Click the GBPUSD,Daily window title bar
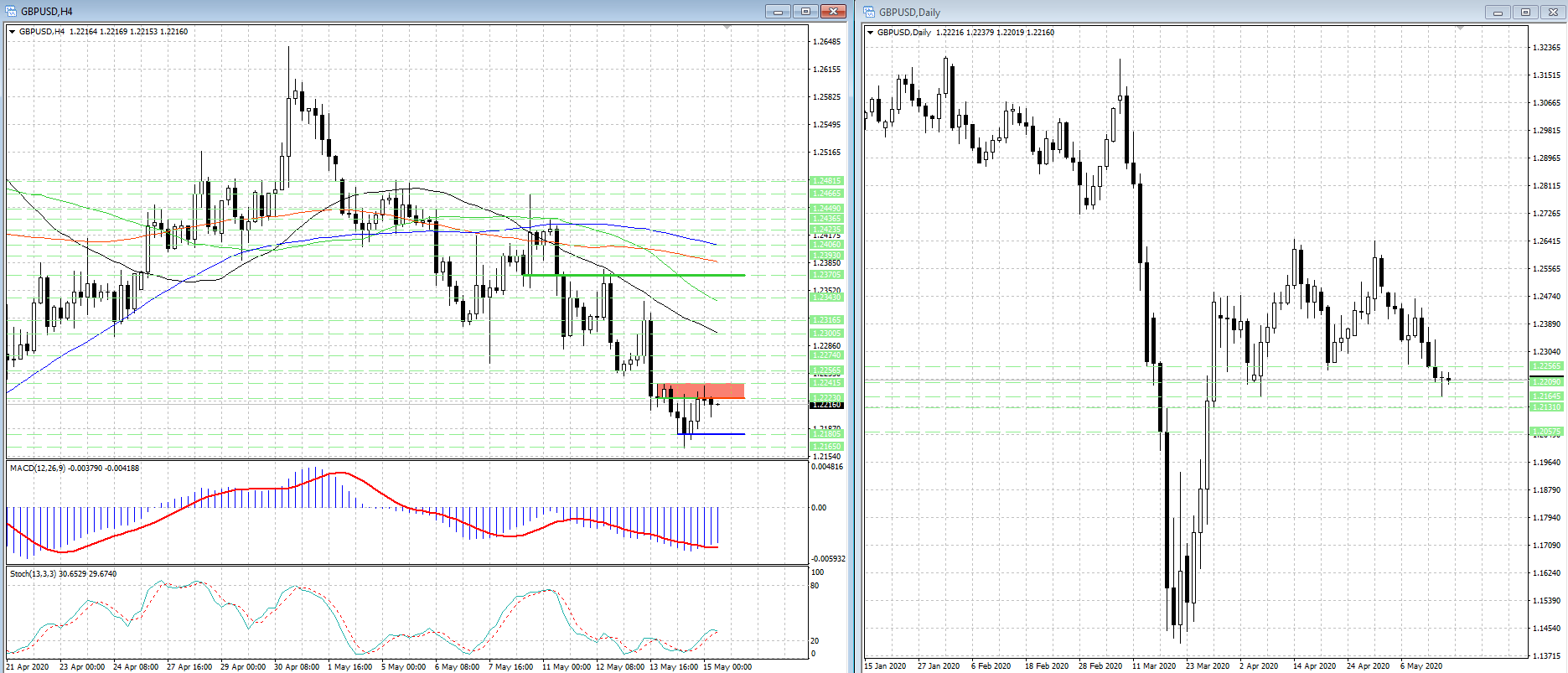 [x=1173, y=13]
